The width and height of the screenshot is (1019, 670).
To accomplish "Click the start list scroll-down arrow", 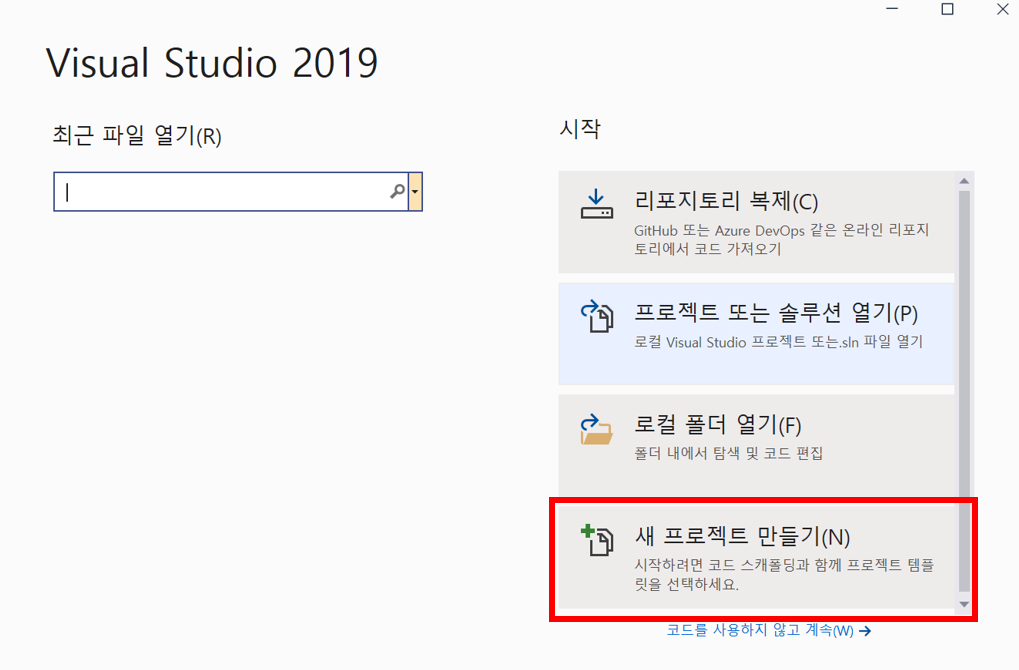I will [964, 604].
